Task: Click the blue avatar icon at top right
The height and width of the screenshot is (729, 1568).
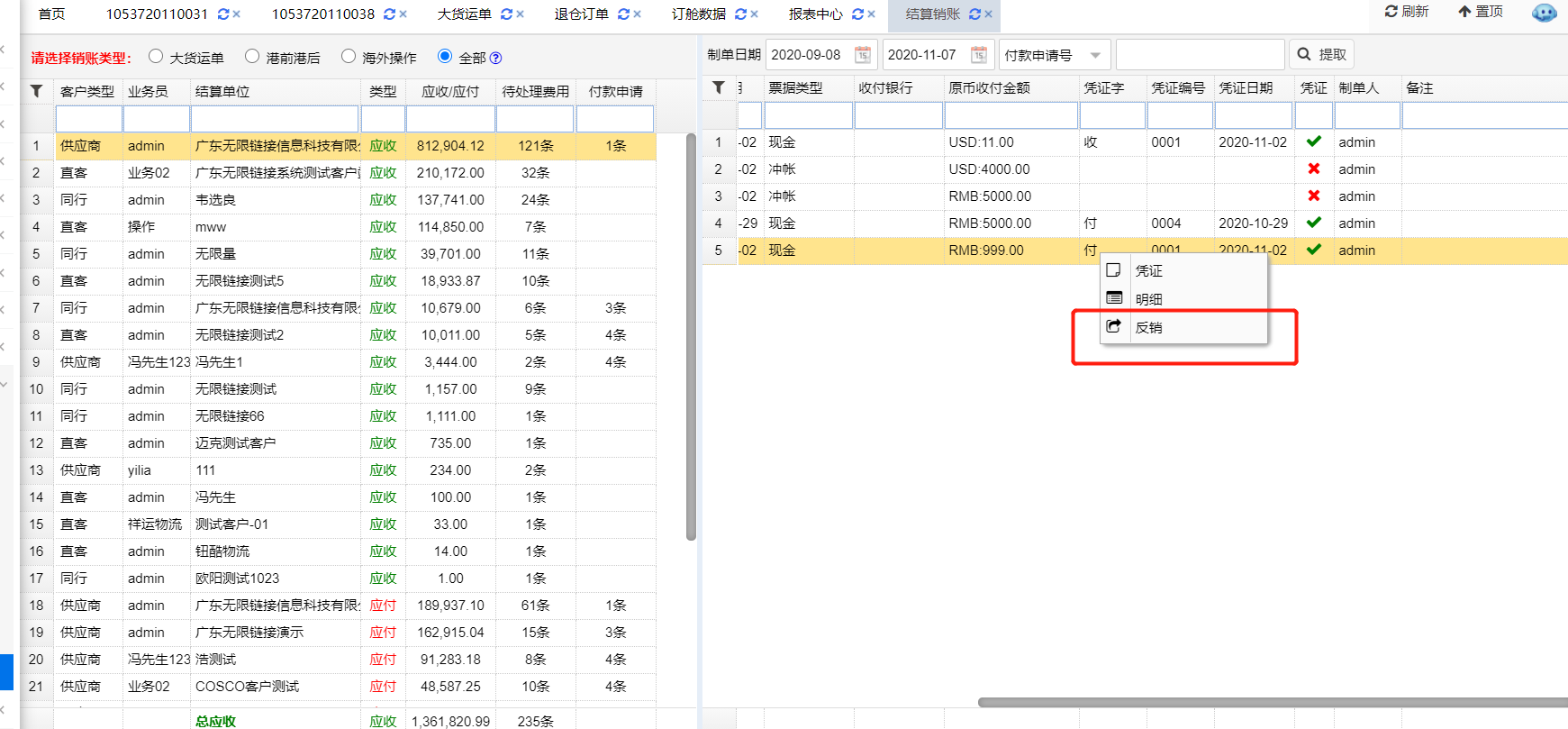Action: pos(1544,13)
